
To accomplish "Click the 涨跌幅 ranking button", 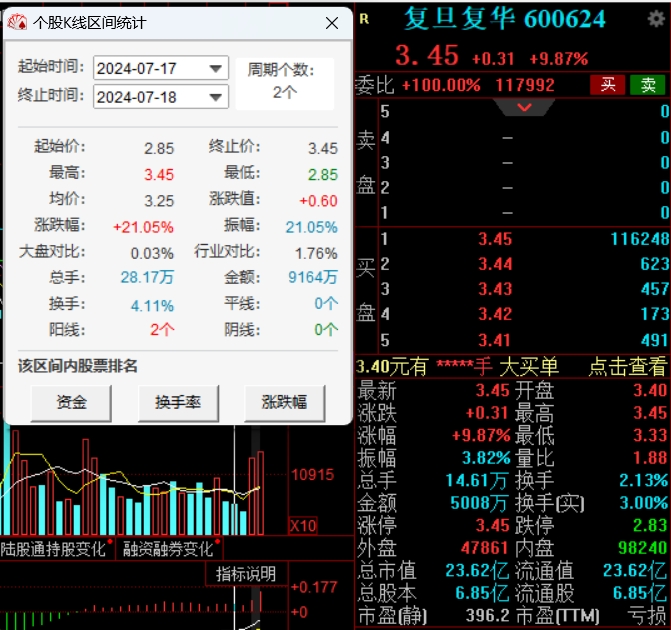I will click(x=285, y=402).
